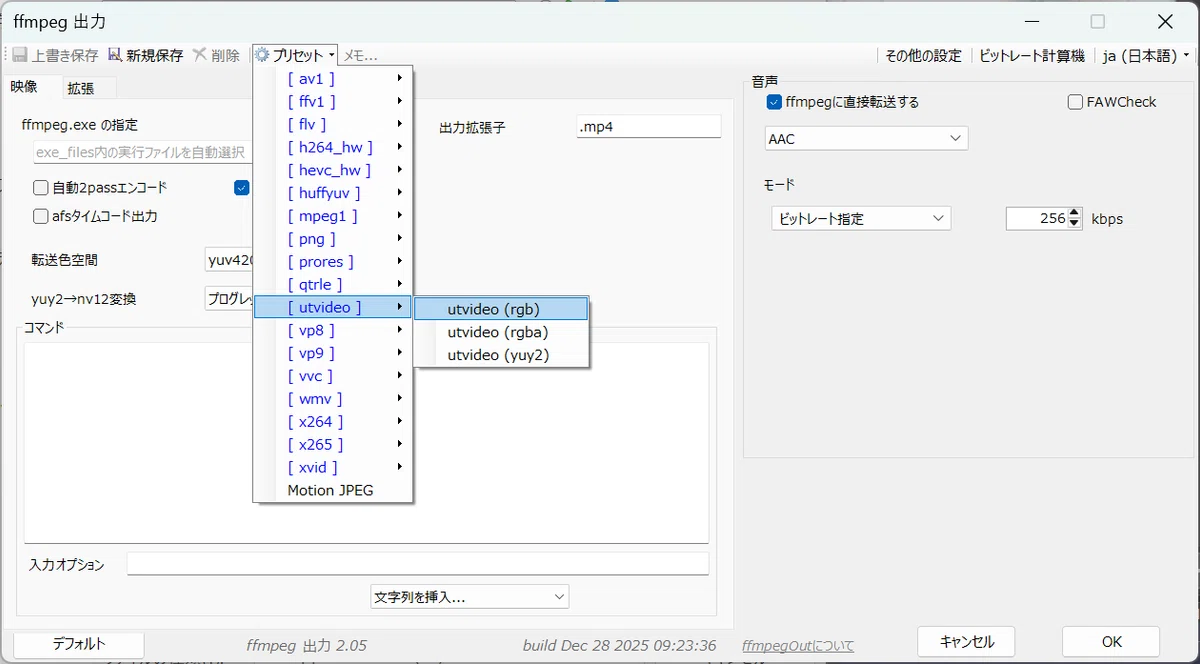Expand the [ prores ] preset submenu

pyautogui.click(x=333, y=262)
